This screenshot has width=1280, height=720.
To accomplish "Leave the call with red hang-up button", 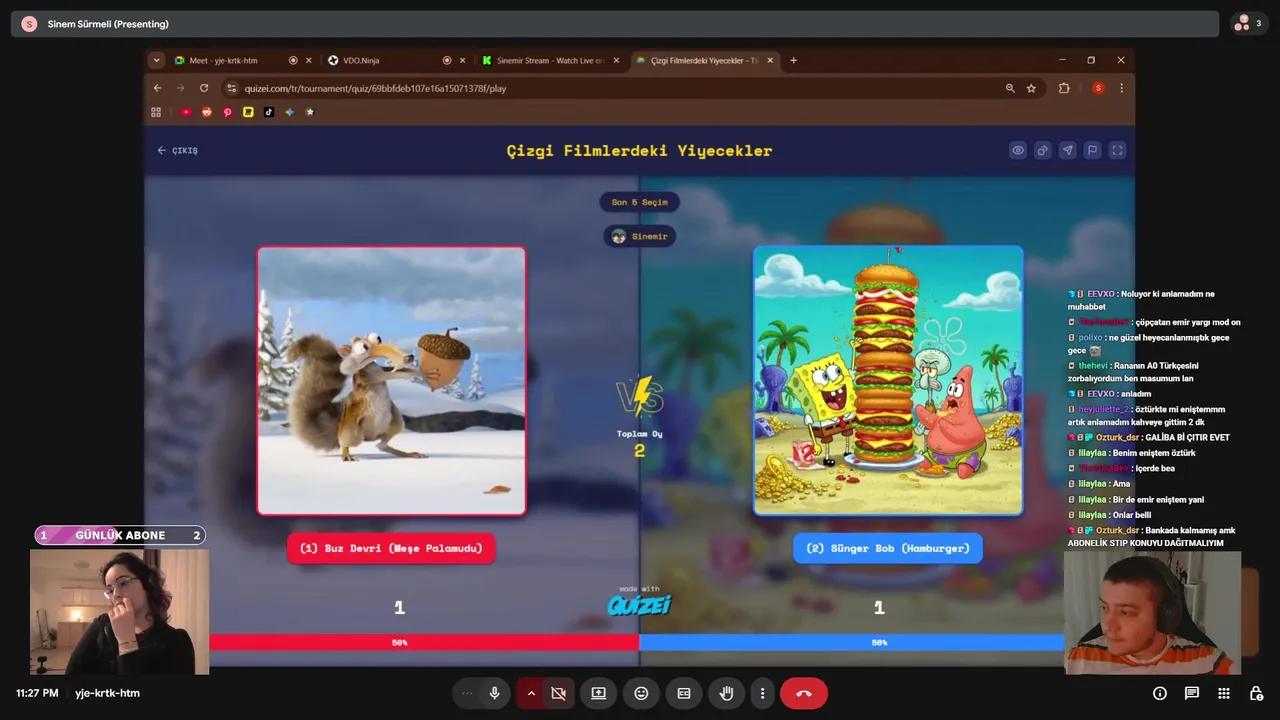I will point(804,693).
